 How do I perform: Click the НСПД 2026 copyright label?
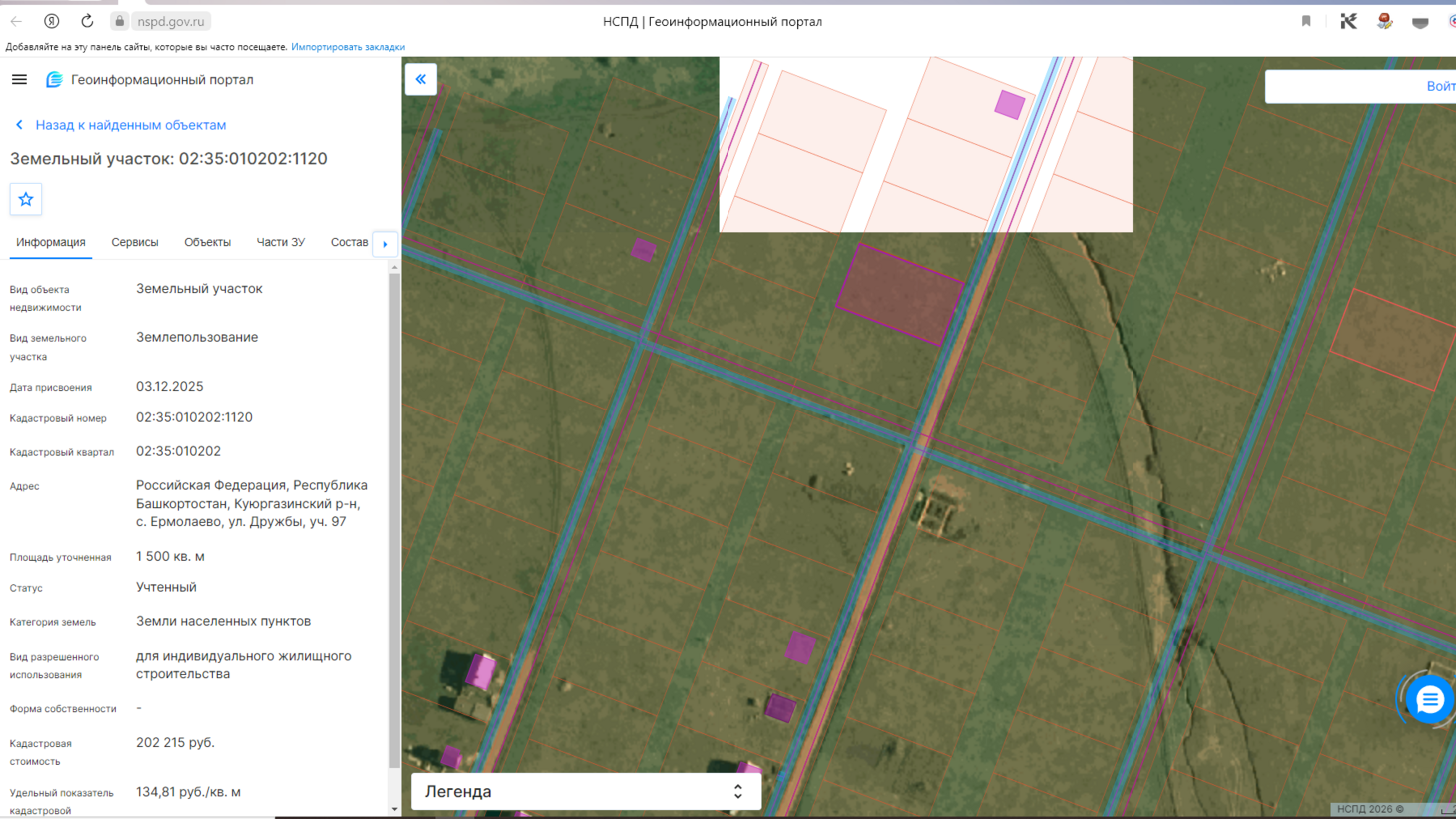coord(1370,809)
